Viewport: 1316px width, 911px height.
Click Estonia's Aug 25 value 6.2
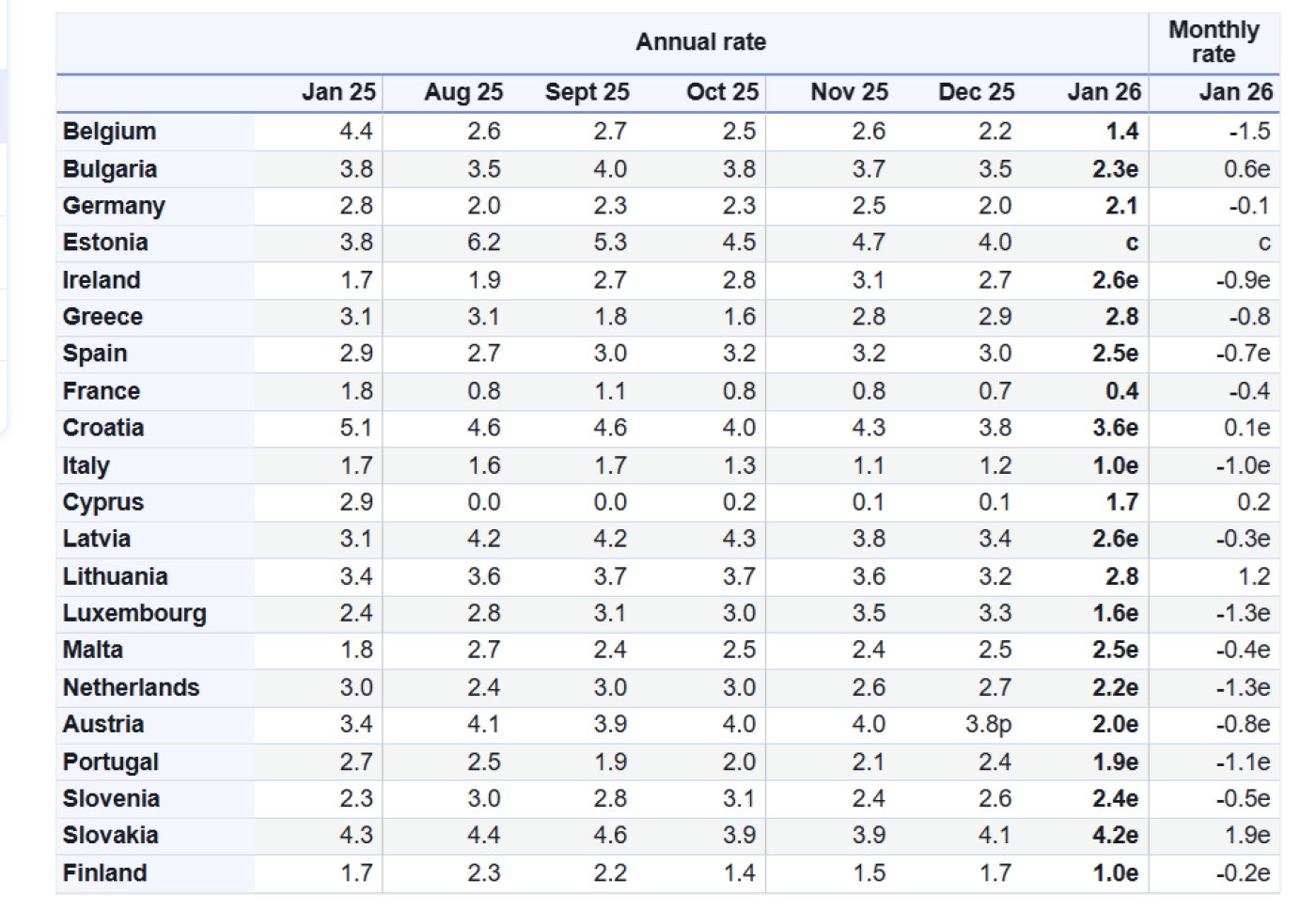(x=483, y=243)
